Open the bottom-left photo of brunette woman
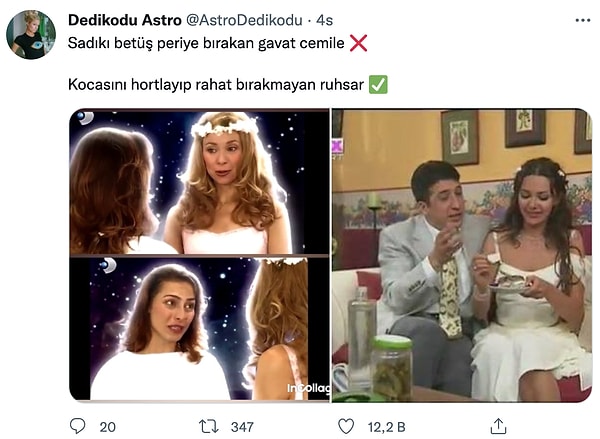This screenshot has width=600, height=439. point(199,329)
